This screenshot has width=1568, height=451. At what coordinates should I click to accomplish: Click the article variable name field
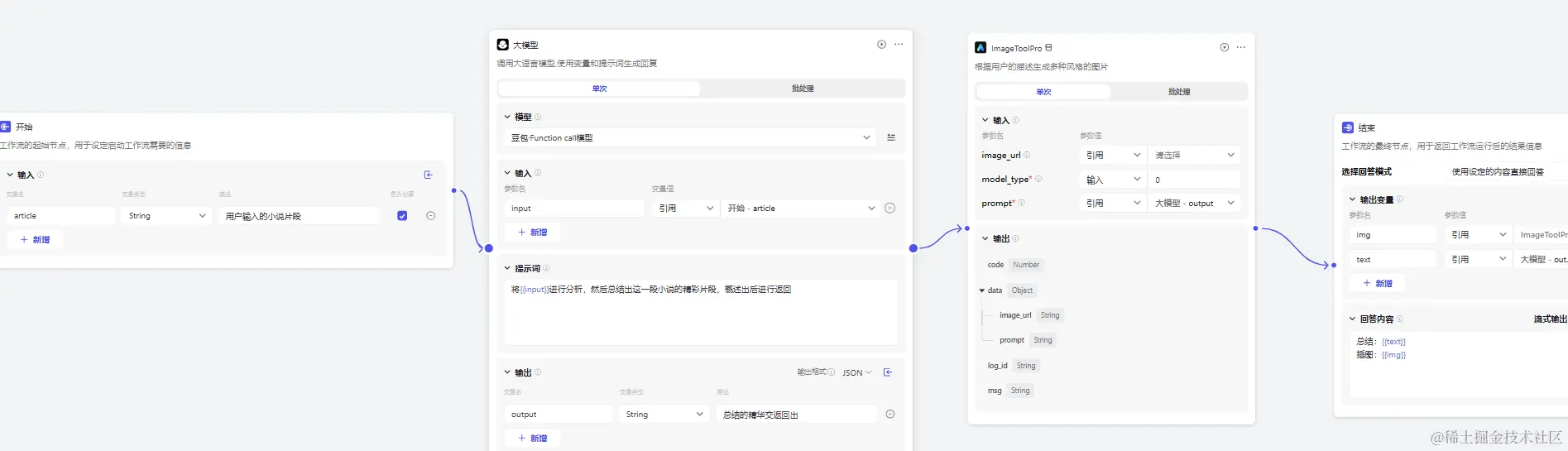(61, 216)
